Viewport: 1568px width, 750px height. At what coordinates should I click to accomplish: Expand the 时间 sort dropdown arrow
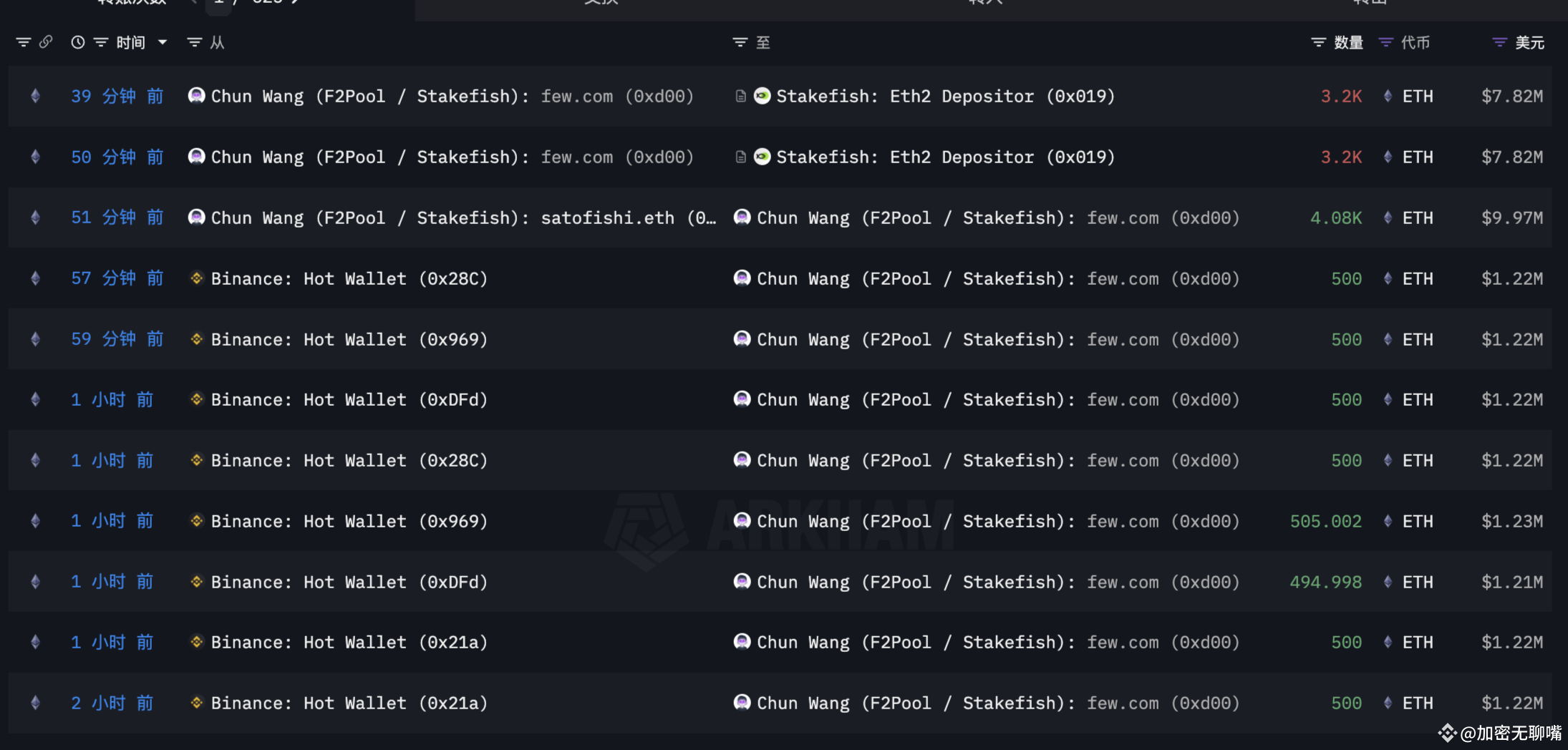click(163, 43)
